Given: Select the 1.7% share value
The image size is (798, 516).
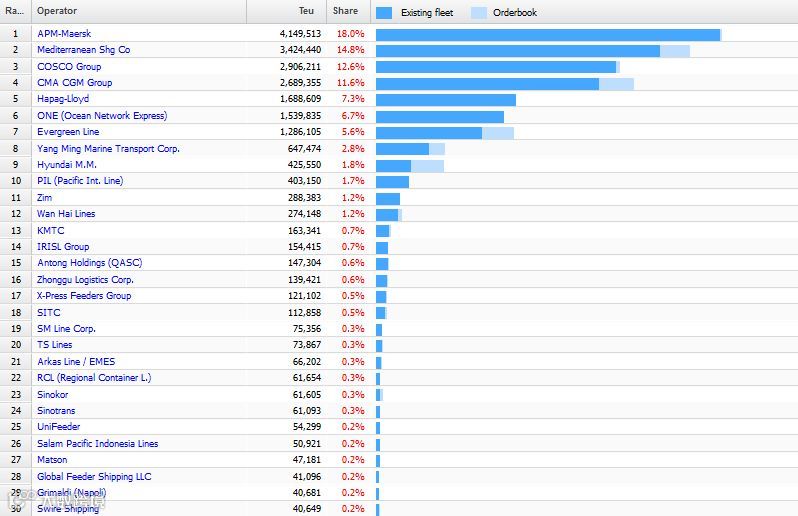Looking at the screenshot, I should (353, 181).
